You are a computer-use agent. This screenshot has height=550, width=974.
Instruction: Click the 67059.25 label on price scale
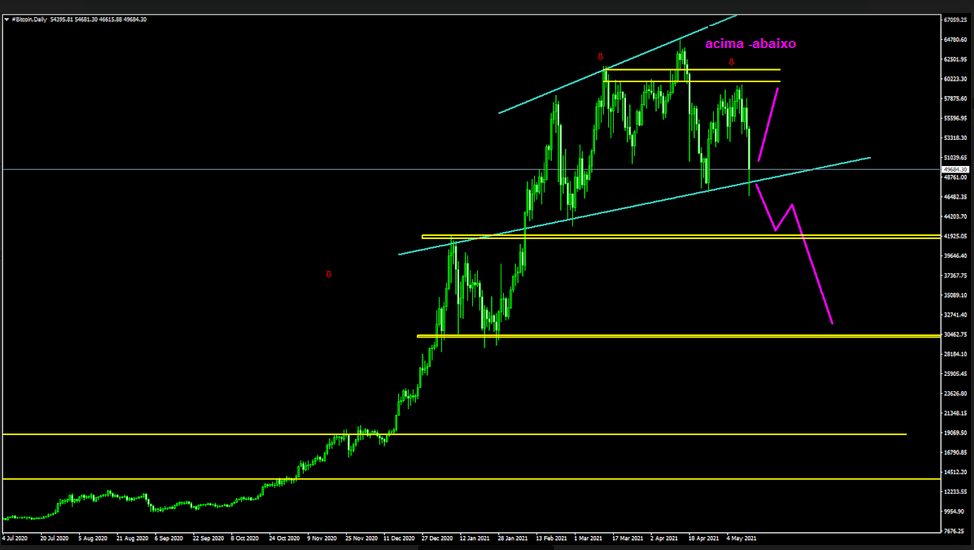pos(957,20)
